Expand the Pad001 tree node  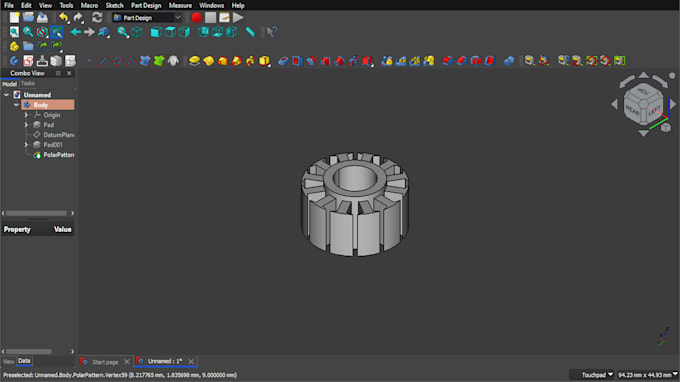[x=26, y=145]
